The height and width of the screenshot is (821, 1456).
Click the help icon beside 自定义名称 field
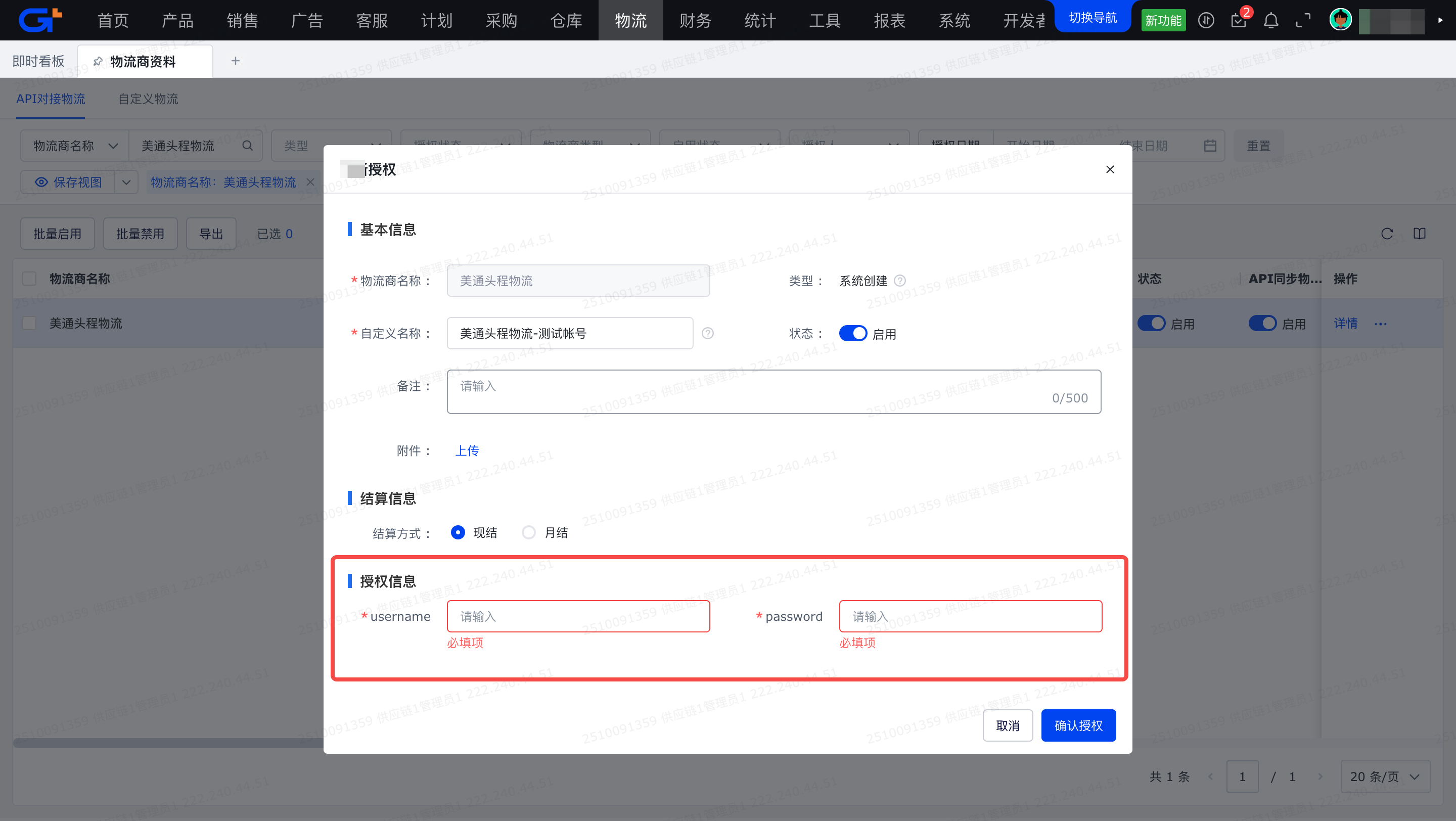707,333
